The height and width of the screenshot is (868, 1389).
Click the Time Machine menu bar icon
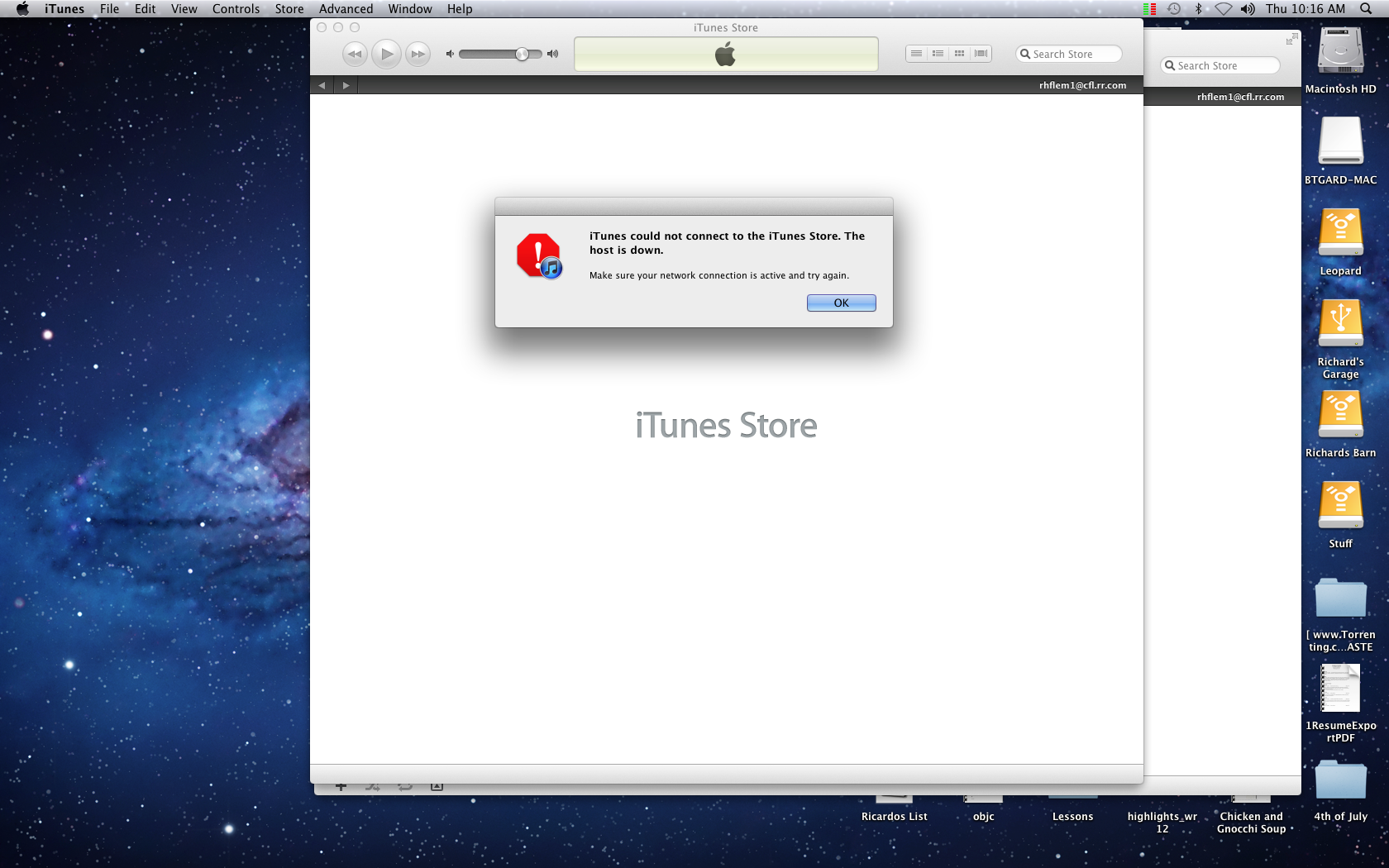[x=1173, y=9]
